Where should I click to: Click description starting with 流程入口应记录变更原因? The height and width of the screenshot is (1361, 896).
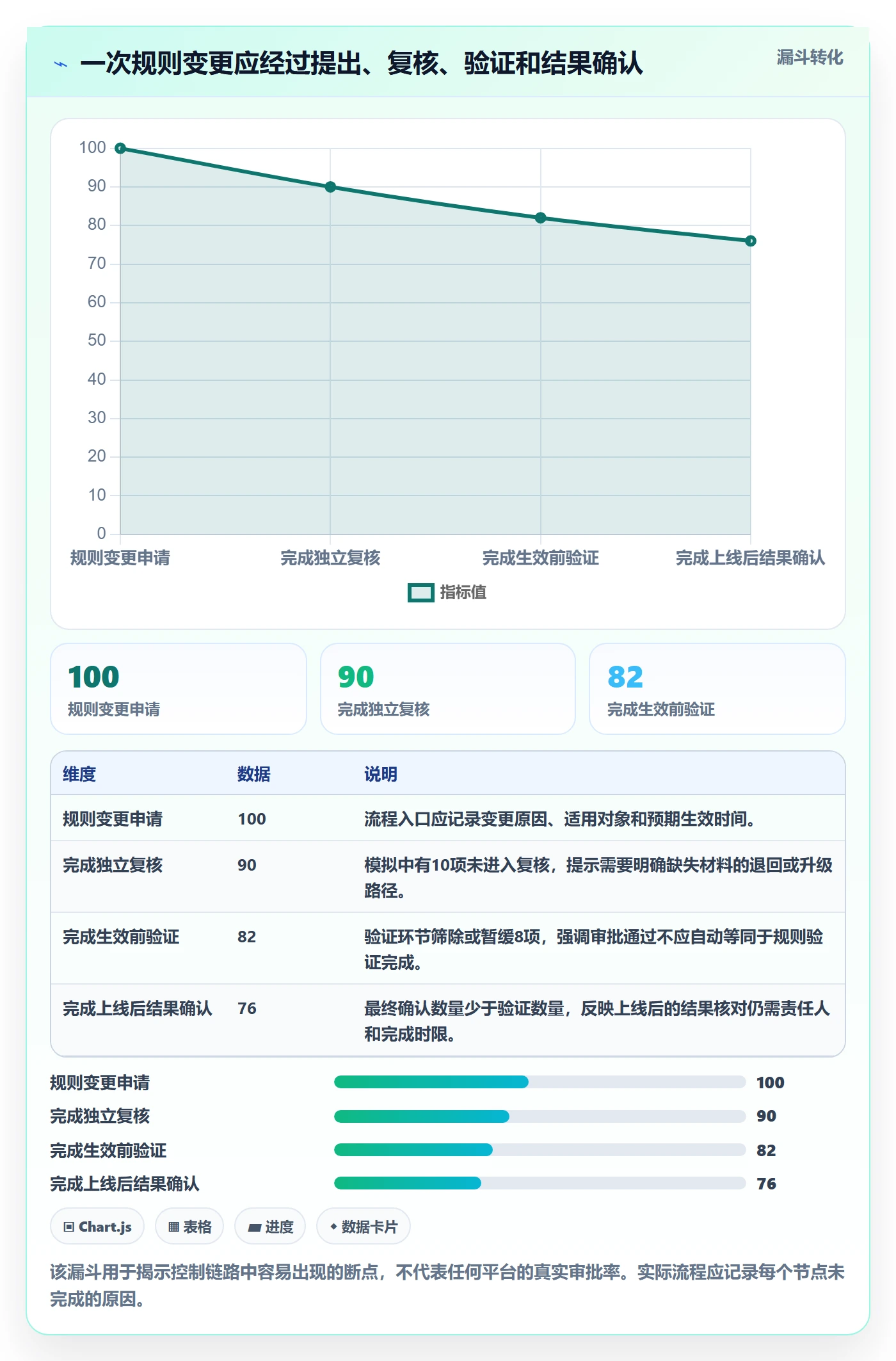[x=560, y=819]
